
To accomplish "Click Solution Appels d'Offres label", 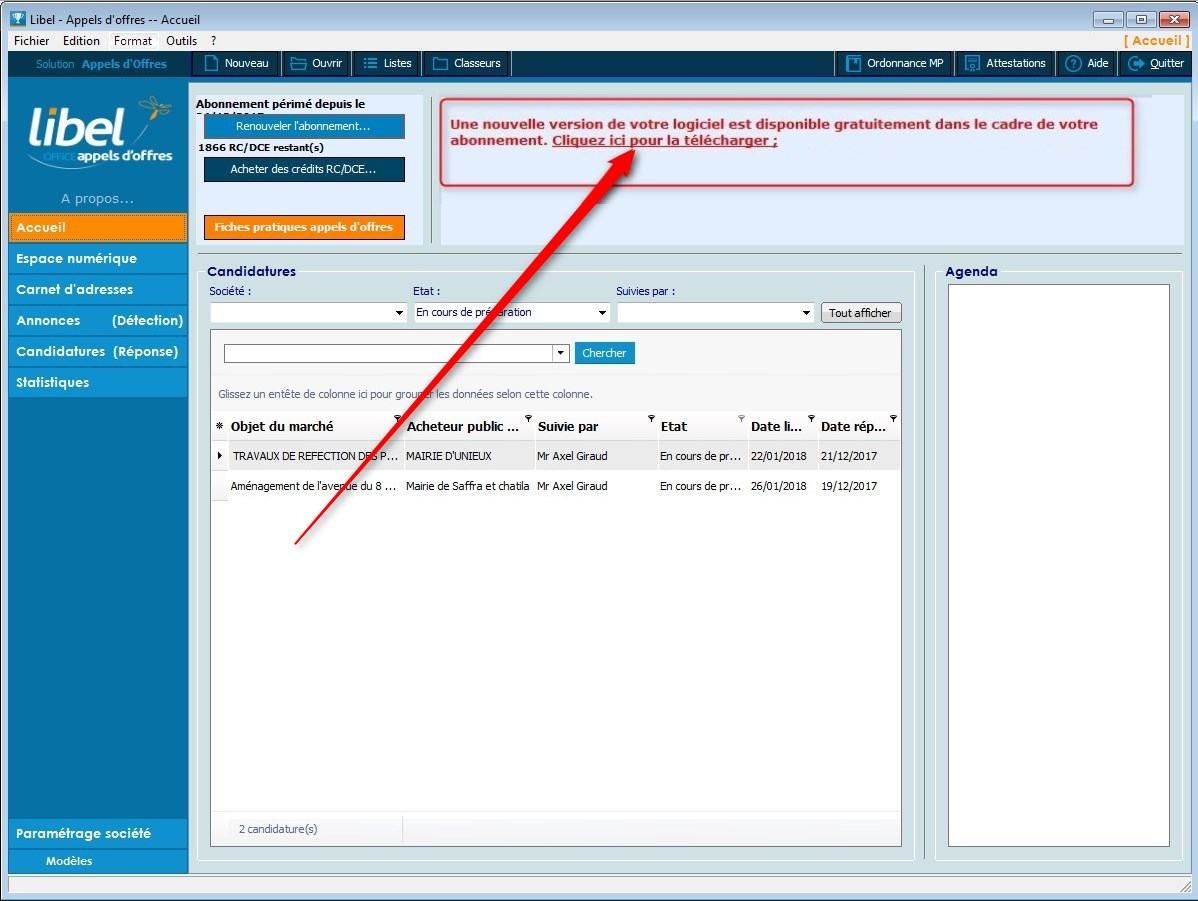I will 101,64.
